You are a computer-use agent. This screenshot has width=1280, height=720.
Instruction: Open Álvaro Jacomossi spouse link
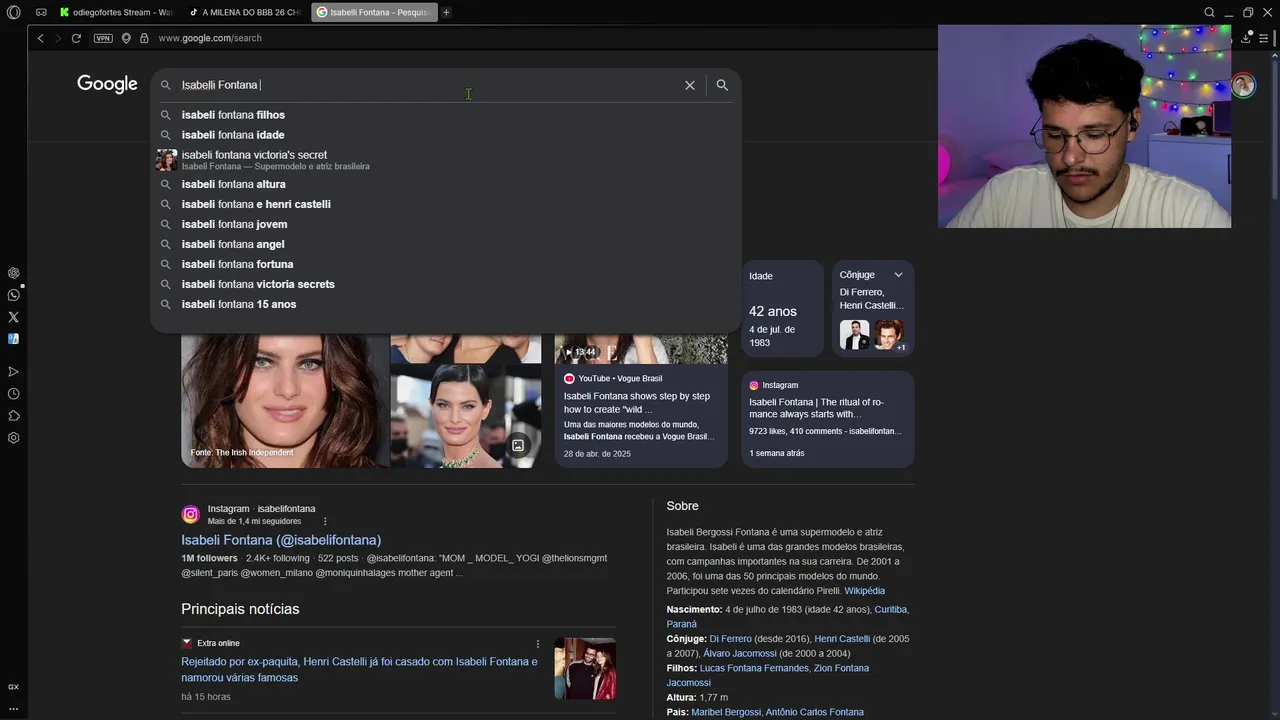pos(740,654)
